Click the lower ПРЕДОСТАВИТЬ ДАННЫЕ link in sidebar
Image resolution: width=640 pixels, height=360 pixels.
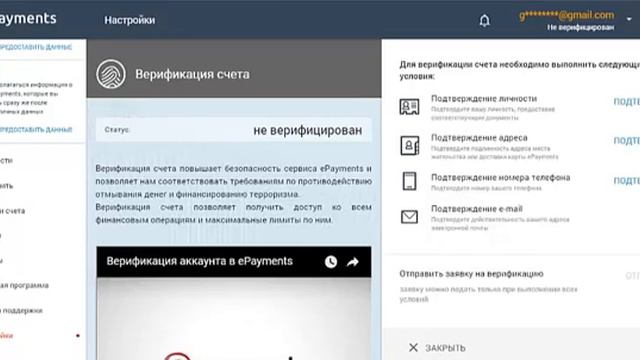pyautogui.click(x=36, y=130)
